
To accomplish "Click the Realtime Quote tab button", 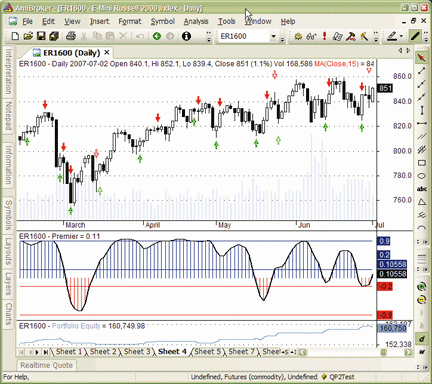I will 46,365.
